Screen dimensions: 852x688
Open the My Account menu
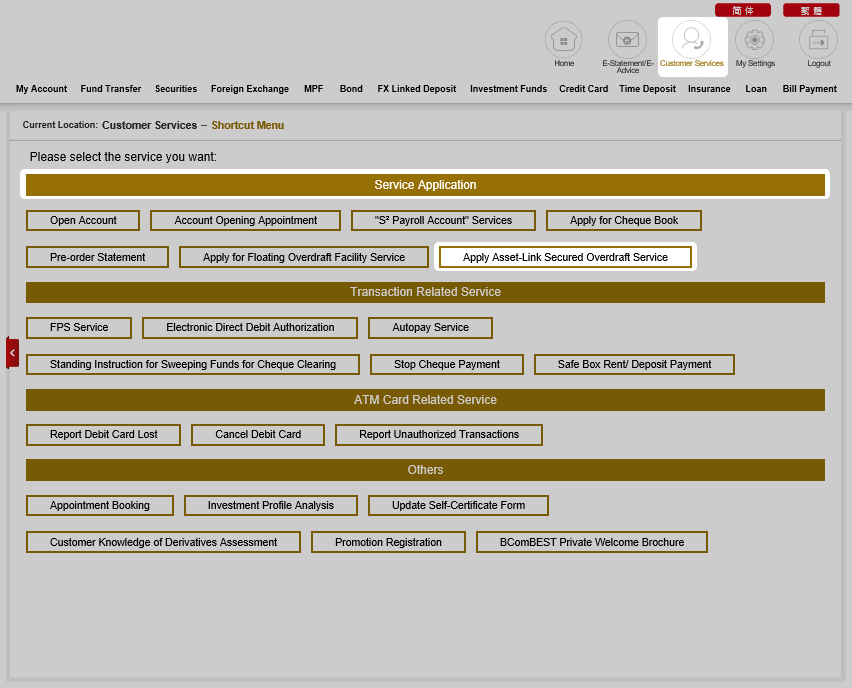coord(41,89)
